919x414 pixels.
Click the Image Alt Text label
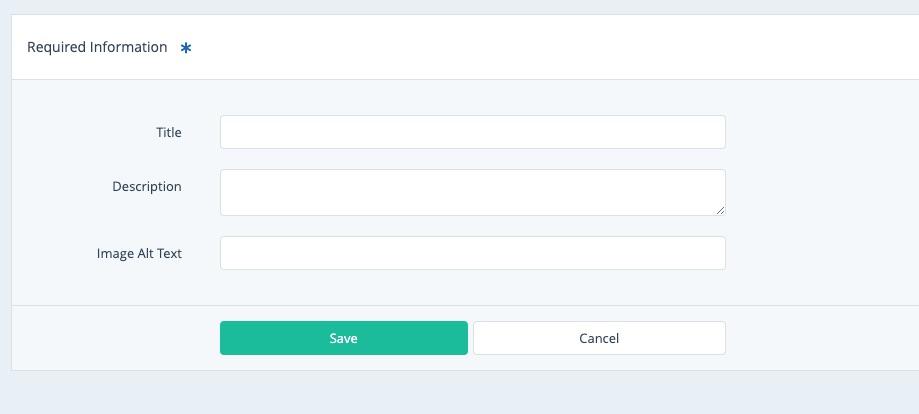click(139, 253)
